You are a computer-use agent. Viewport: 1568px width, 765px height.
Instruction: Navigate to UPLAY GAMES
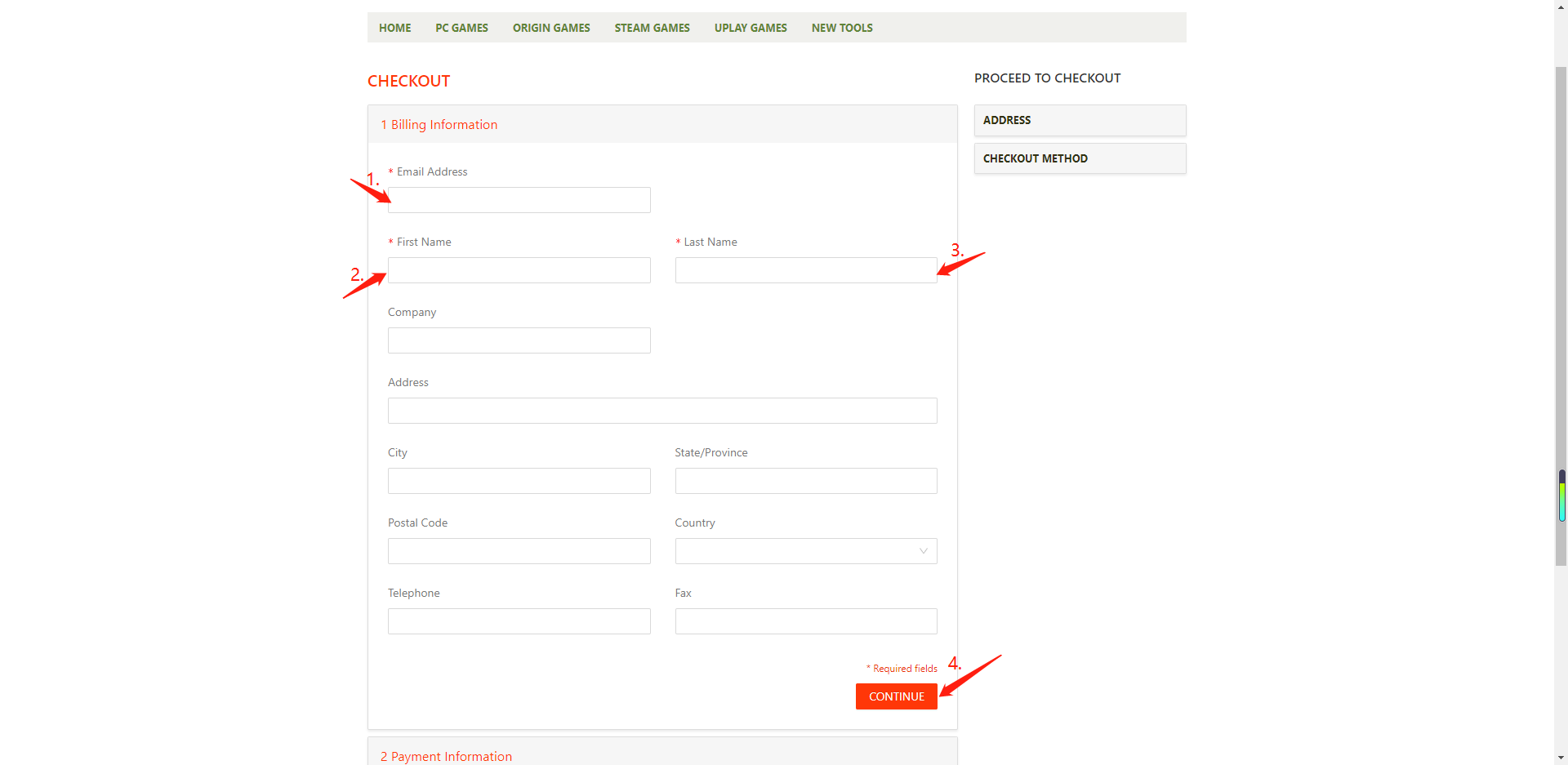751,28
